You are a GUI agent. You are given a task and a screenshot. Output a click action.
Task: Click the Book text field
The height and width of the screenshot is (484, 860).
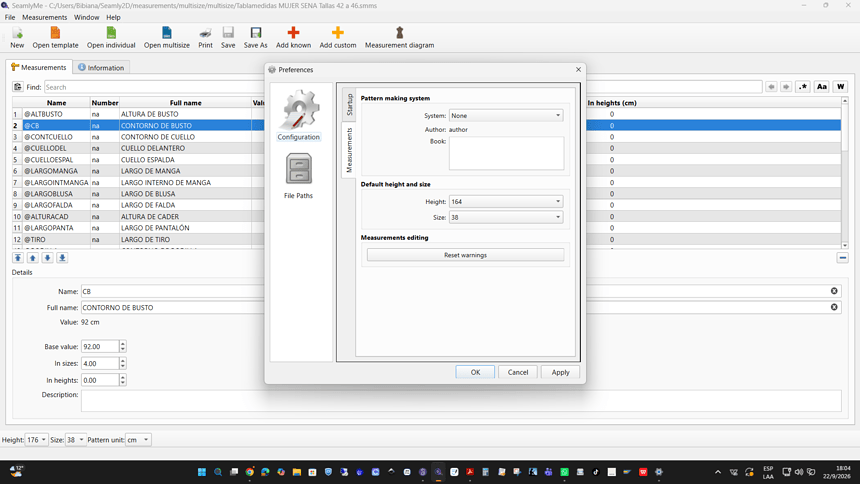coord(506,153)
